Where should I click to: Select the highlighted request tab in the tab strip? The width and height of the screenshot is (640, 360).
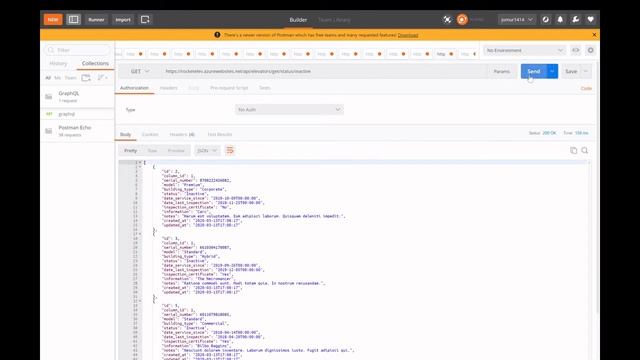coord(444,54)
